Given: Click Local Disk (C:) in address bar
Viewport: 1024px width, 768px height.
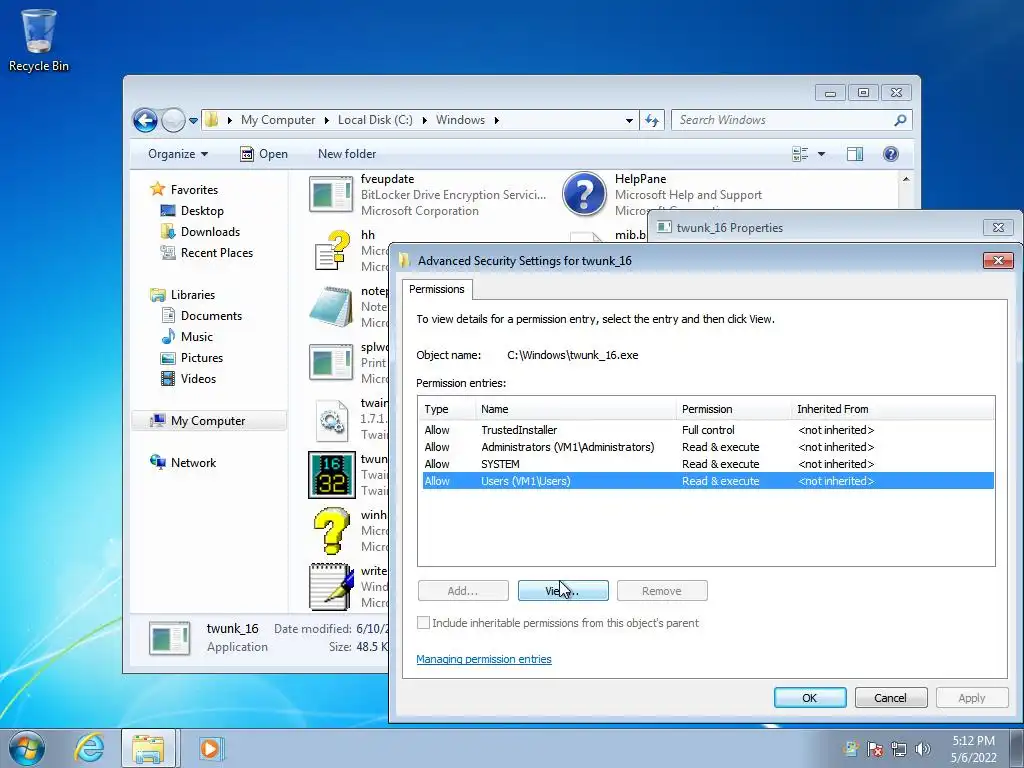Looking at the screenshot, I should [375, 120].
